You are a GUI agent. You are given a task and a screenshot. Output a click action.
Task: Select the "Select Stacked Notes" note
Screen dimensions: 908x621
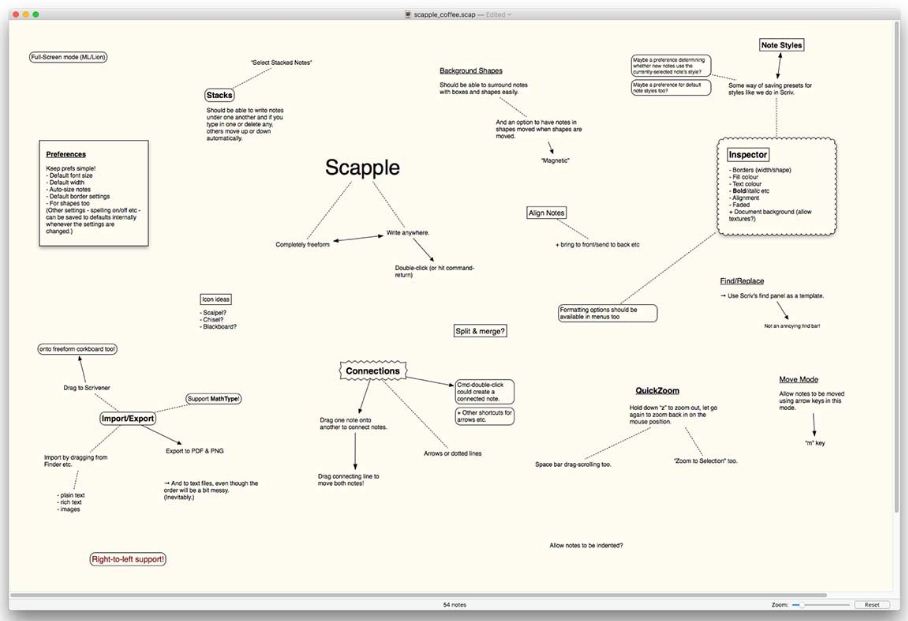pyautogui.click(x=281, y=62)
